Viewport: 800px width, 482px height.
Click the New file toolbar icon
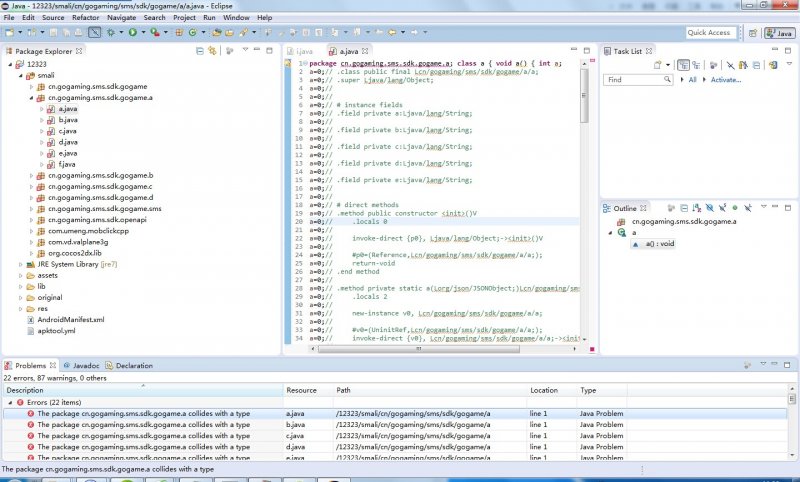10,33
